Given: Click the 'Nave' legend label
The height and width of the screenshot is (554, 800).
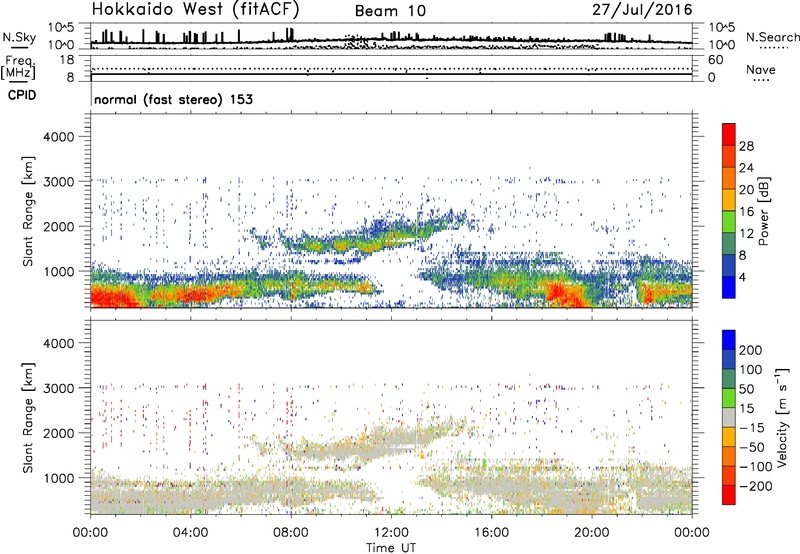Looking at the screenshot, I should 761,69.
